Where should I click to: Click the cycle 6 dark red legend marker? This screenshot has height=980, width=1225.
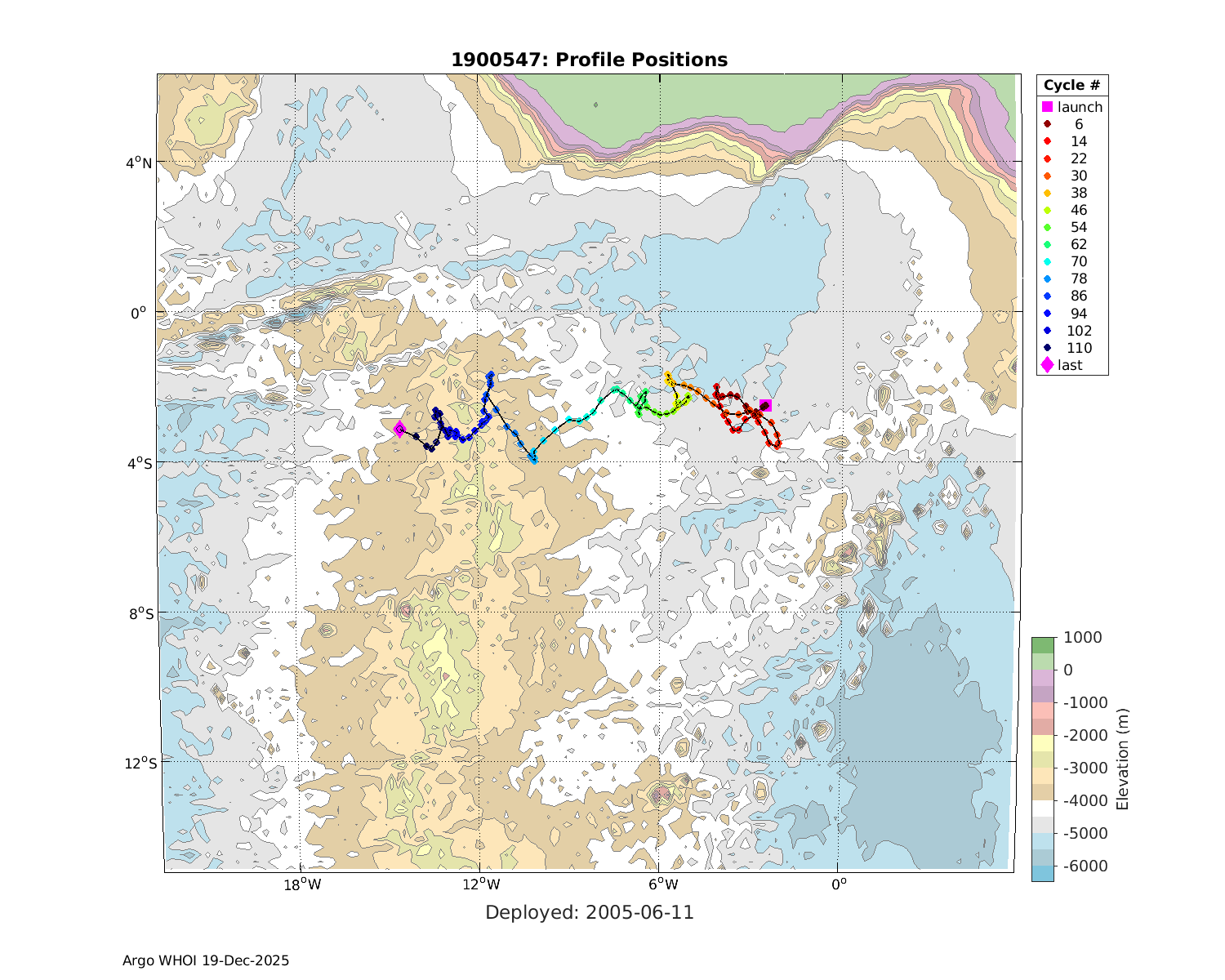point(1047,124)
